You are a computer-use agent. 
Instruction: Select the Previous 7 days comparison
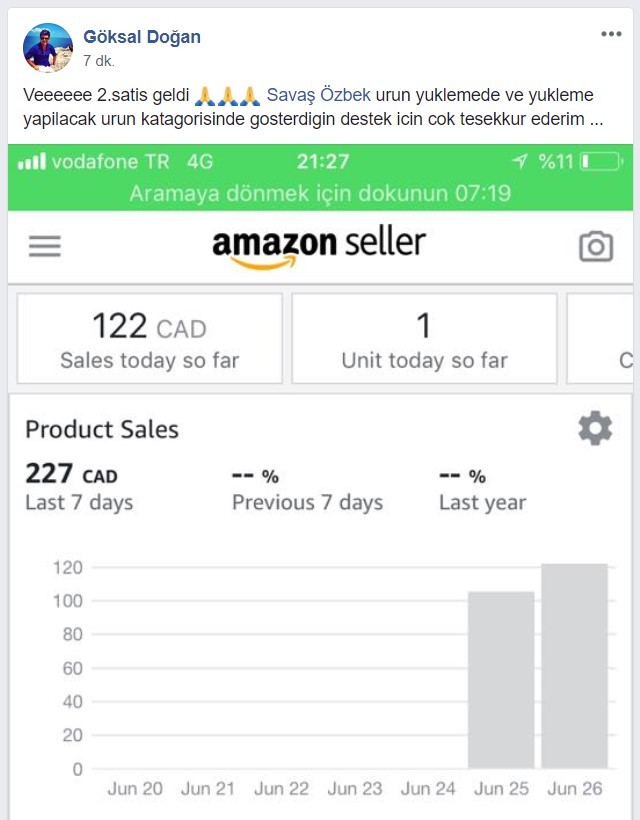click(307, 490)
